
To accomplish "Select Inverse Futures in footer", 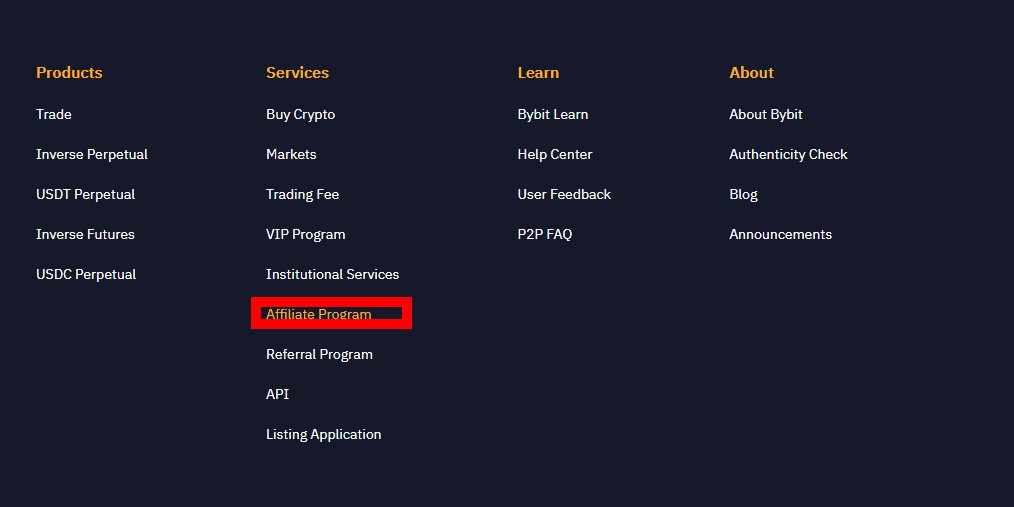I will pos(85,235).
